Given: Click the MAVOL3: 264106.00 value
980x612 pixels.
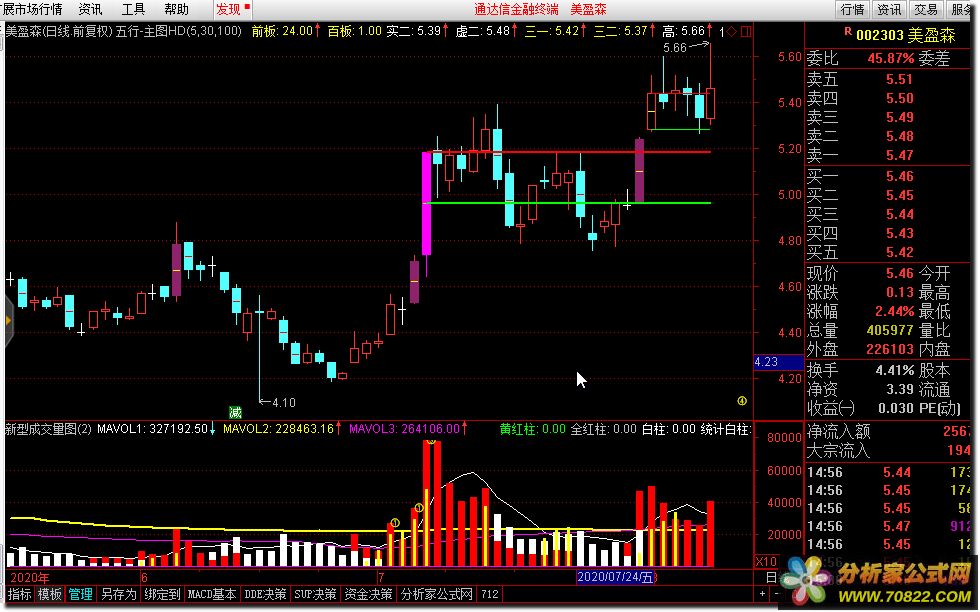Looking at the screenshot, I should tap(404, 429).
